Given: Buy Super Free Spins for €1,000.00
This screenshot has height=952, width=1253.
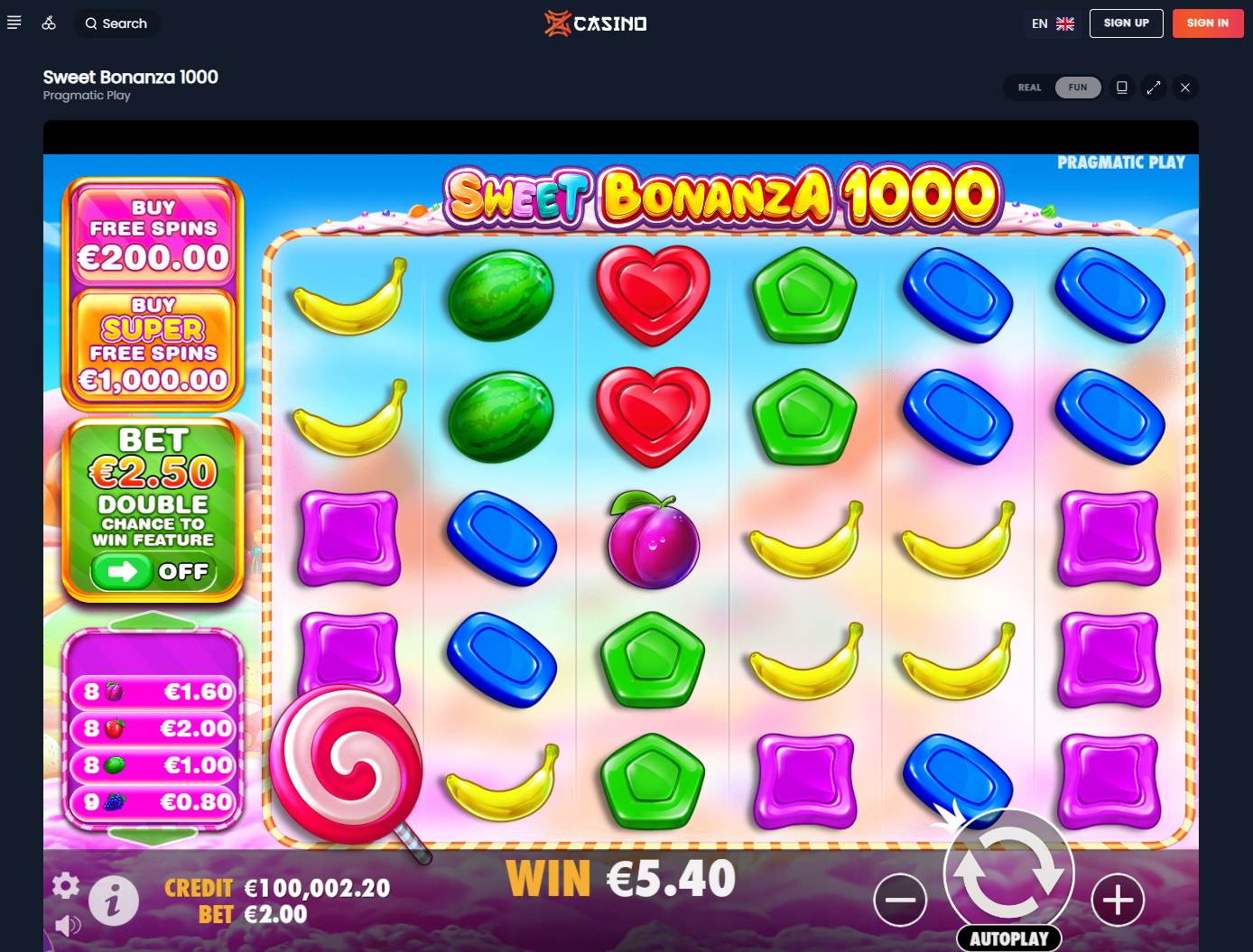Looking at the screenshot, I should [x=153, y=346].
